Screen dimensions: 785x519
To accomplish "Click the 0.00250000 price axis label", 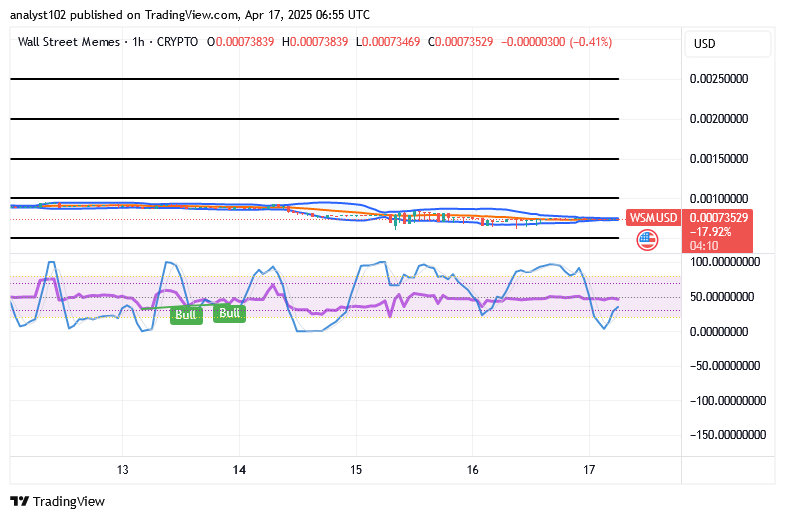I will pyautogui.click(x=719, y=79).
